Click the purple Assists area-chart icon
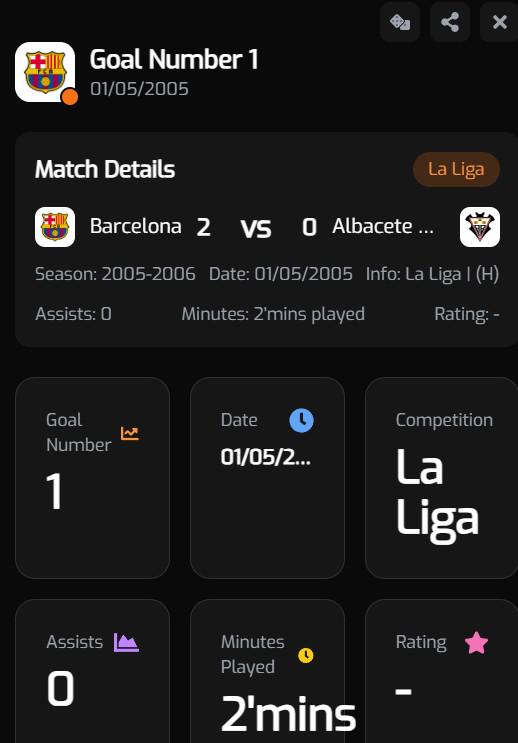518x743 pixels. [x=126, y=643]
